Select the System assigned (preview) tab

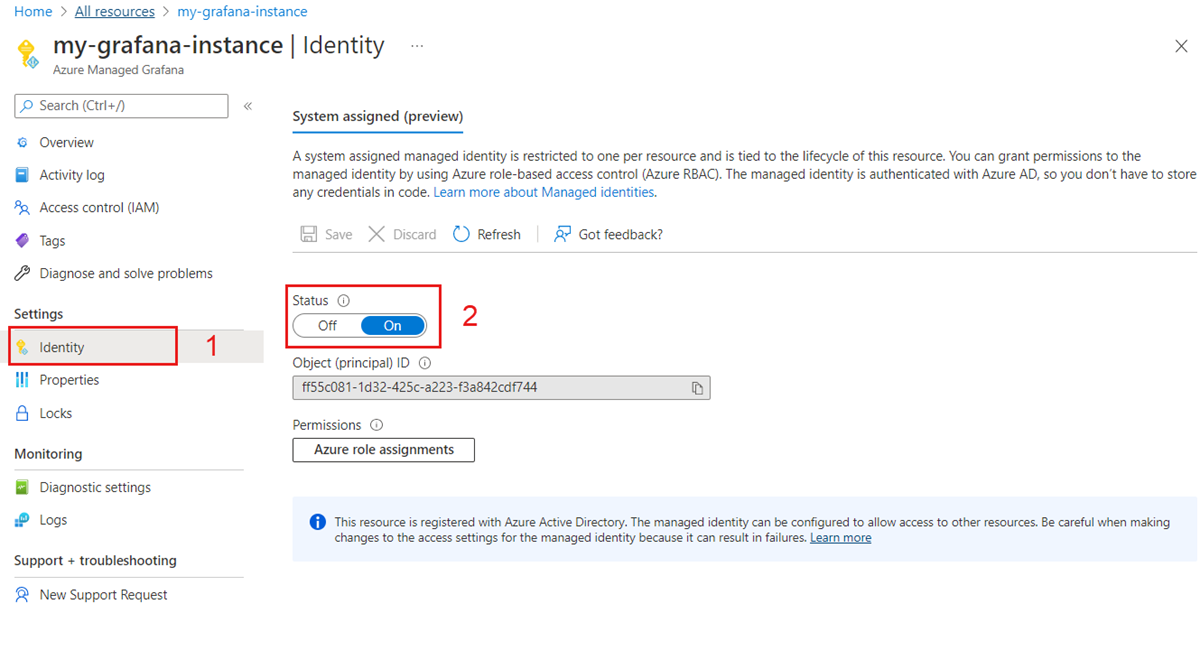pos(377,116)
